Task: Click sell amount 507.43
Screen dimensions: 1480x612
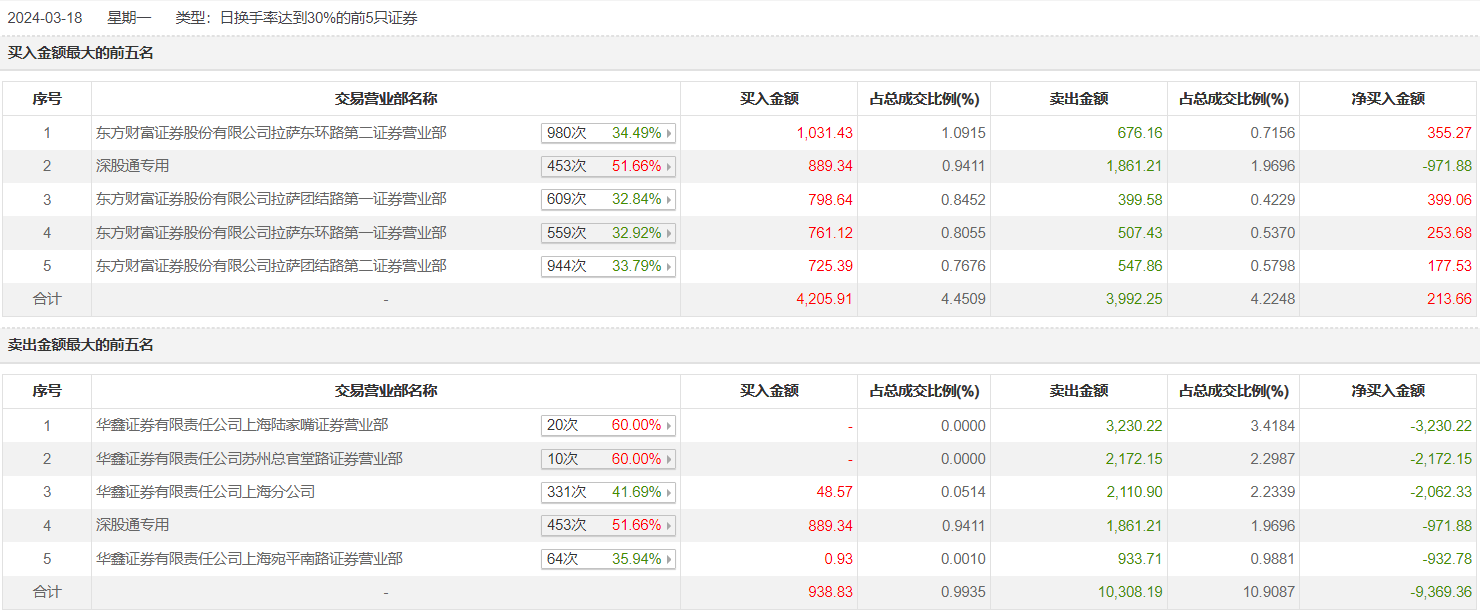Action: pos(1140,233)
